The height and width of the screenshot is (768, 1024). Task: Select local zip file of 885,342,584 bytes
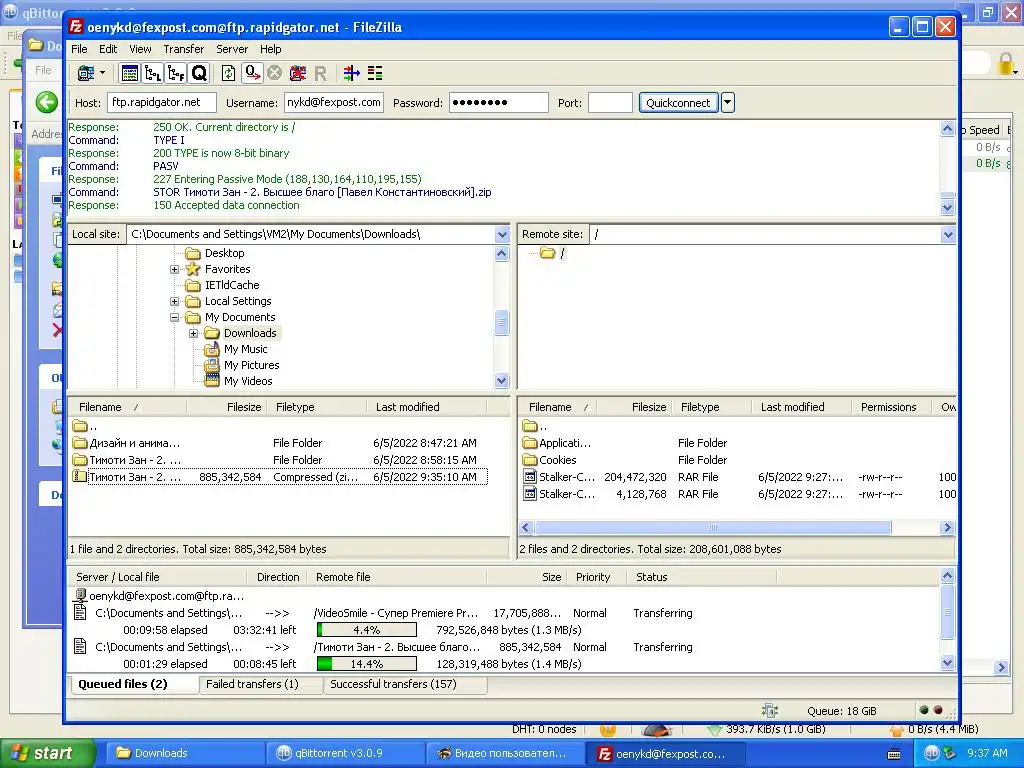click(x=279, y=477)
